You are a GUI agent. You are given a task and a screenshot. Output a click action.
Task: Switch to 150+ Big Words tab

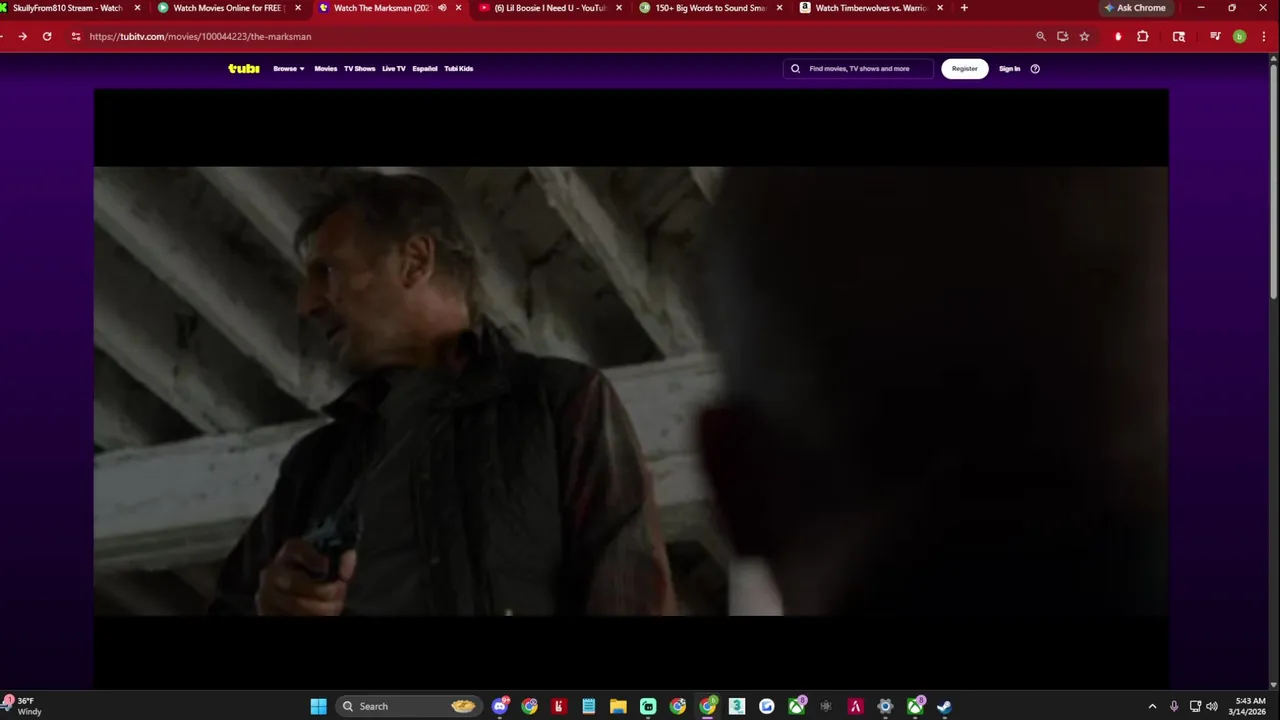point(710,8)
